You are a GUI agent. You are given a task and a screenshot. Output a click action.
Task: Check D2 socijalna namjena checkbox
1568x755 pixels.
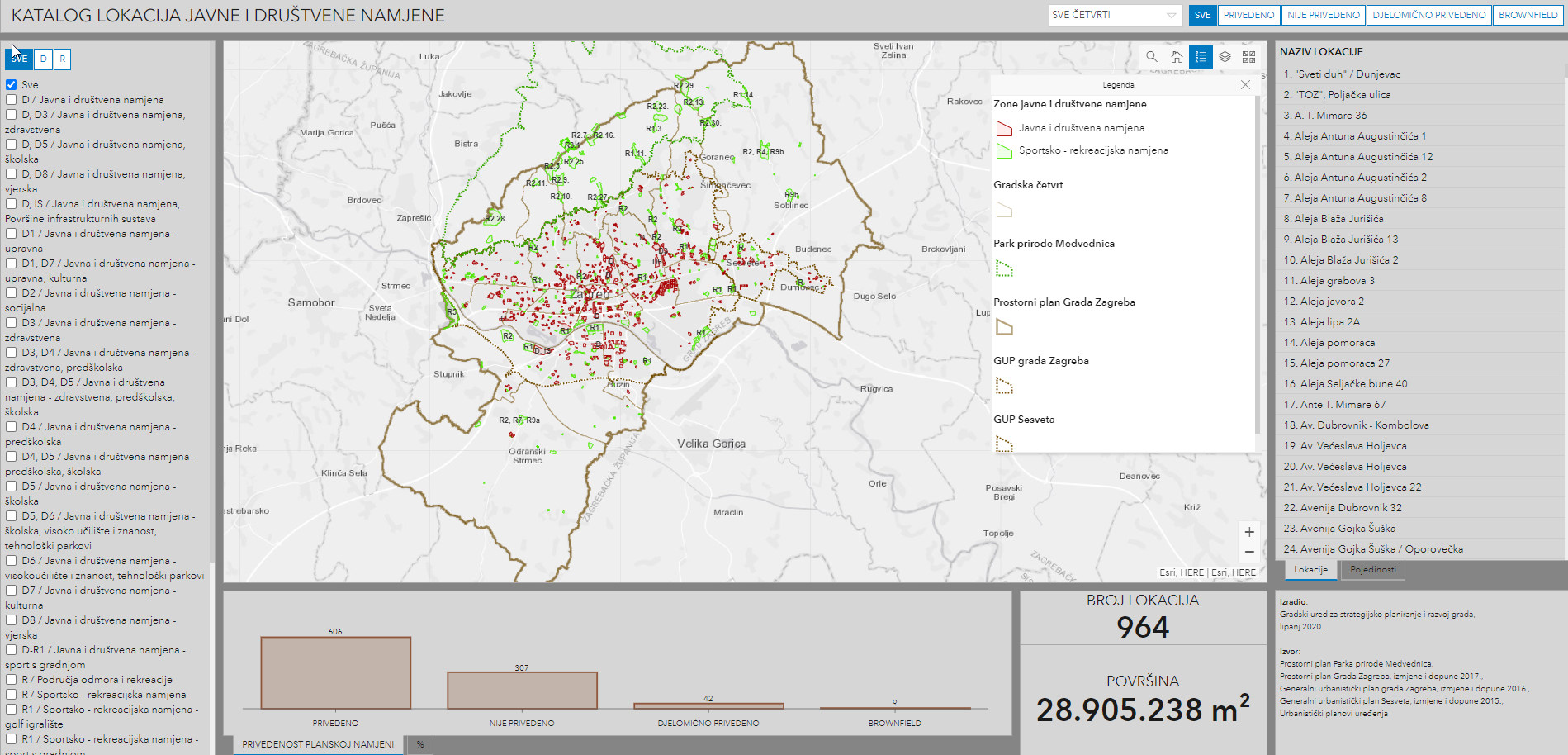click(x=12, y=293)
